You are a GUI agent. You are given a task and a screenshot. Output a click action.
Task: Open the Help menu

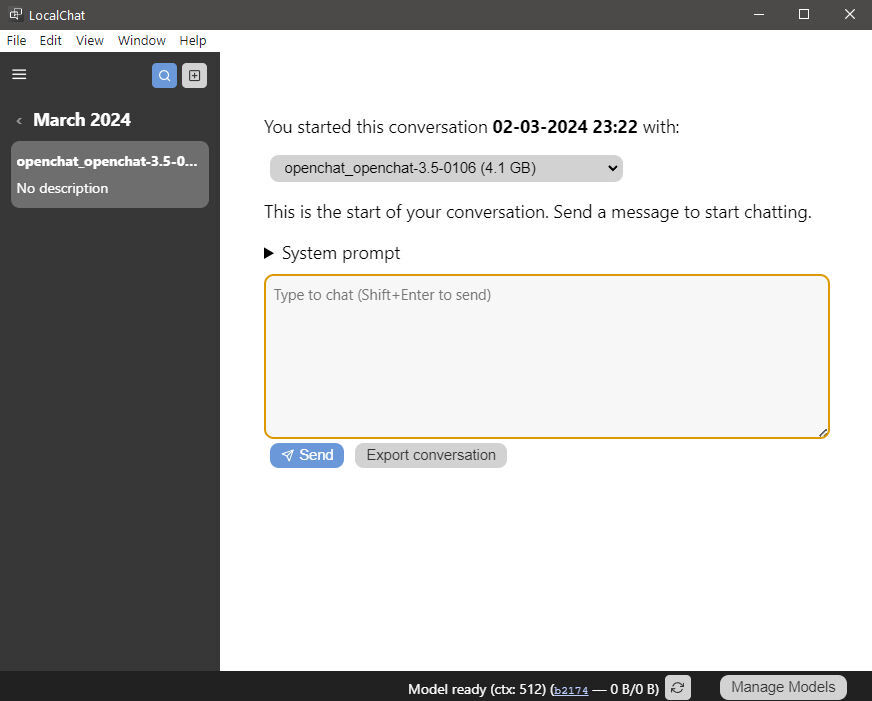click(193, 40)
